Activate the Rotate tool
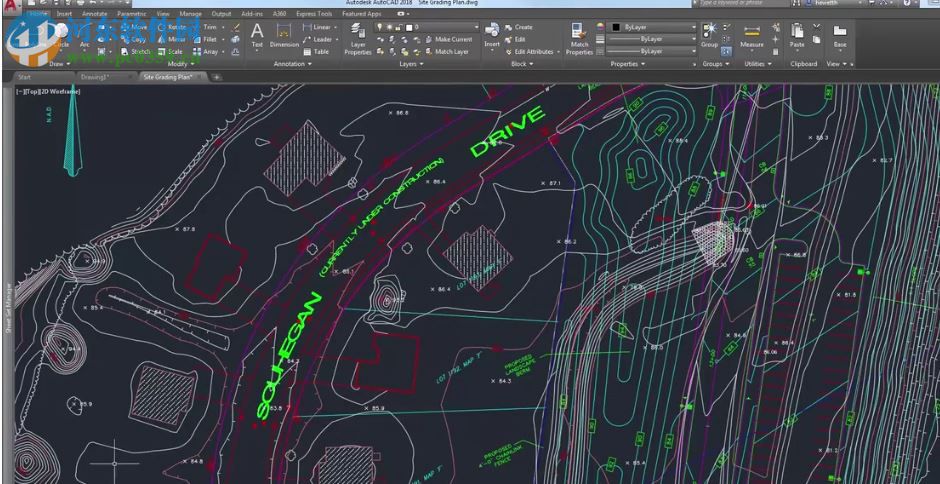The height and width of the screenshot is (484, 940). click(x=172, y=27)
